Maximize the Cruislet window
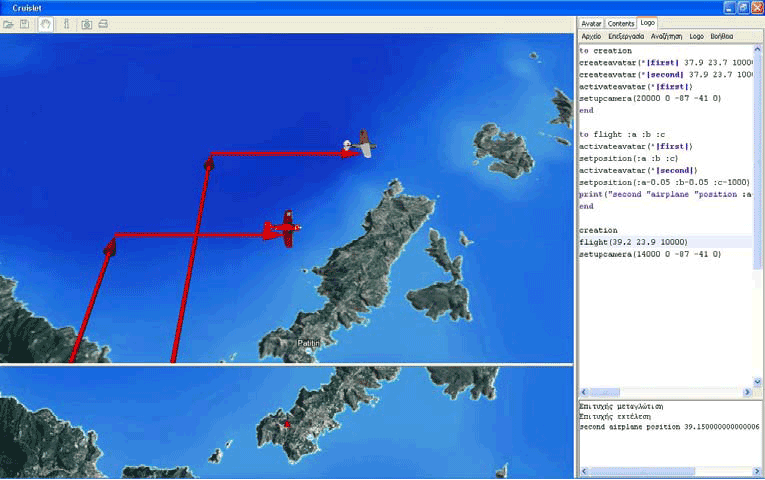This screenshot has width=765, height=480. point(743,8)
